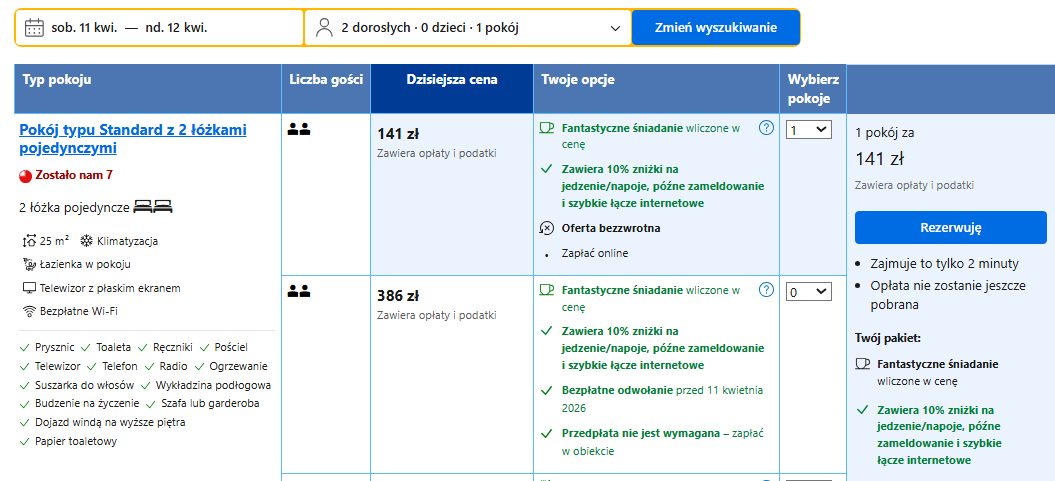The image size is (1055, 481).
Task: Click Bezpłatne odwołanie przed 11 kwietnia text
Action: pos(662,399)
